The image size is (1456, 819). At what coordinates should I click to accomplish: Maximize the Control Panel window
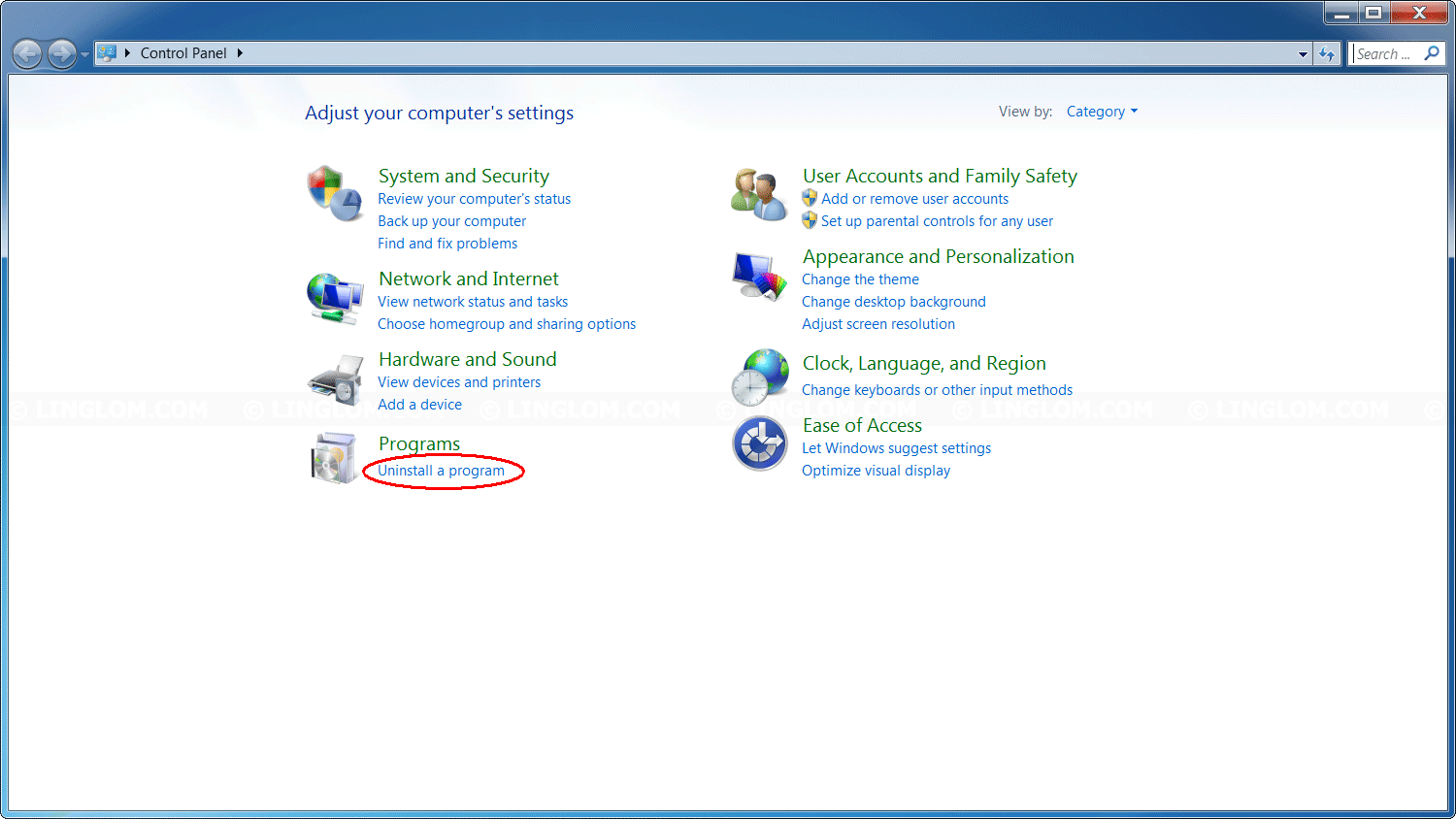point(1373,13)
